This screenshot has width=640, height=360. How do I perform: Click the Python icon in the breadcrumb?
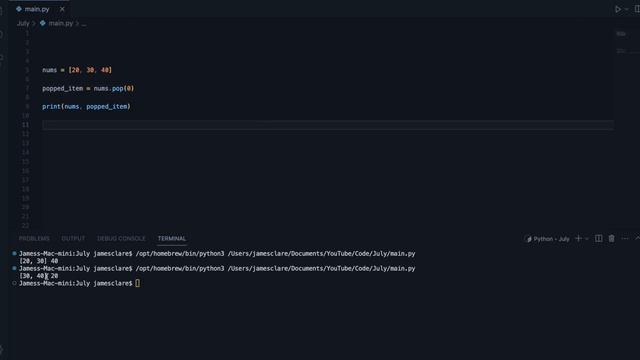[x=42, y=23]
